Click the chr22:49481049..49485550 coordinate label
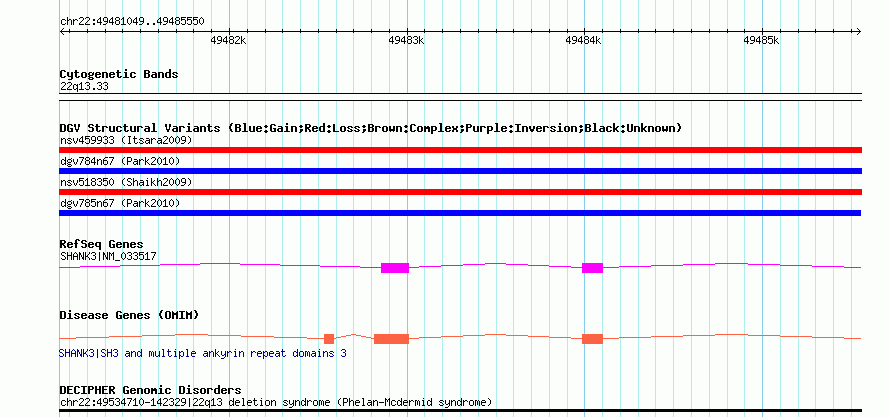Image resolution: width=890 pixels, height=417 pixels. [132, 22]
